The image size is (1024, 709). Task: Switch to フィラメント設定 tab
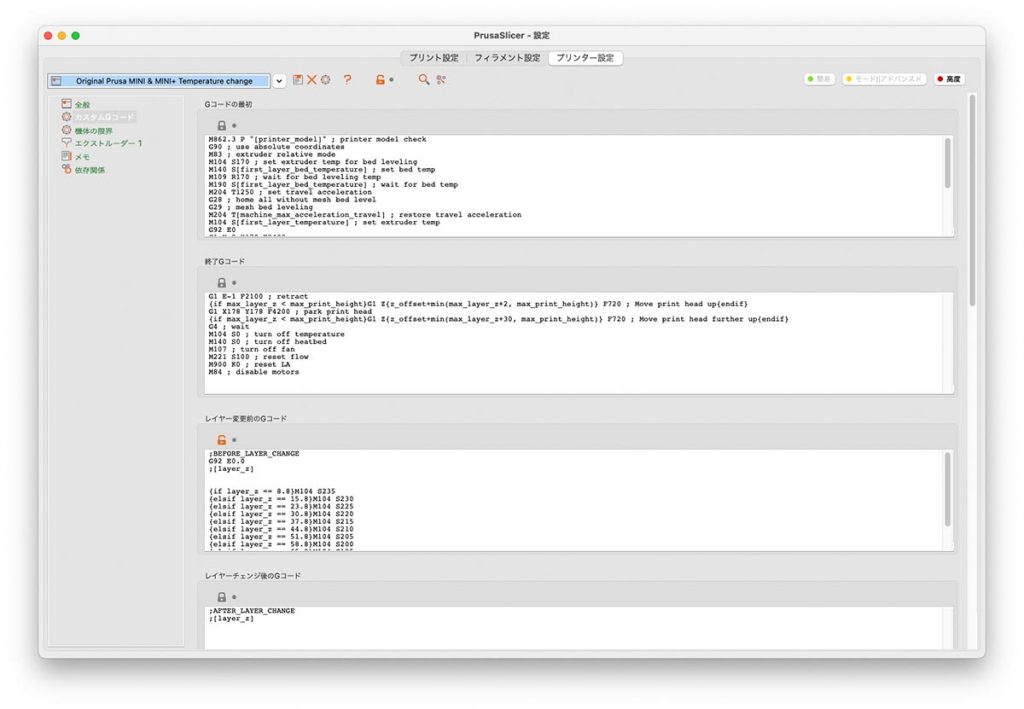pos(507,57)
